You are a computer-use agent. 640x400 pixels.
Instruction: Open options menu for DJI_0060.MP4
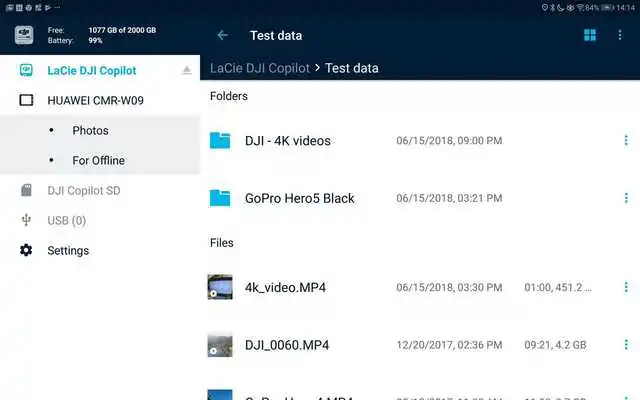[x=626, y=345]
